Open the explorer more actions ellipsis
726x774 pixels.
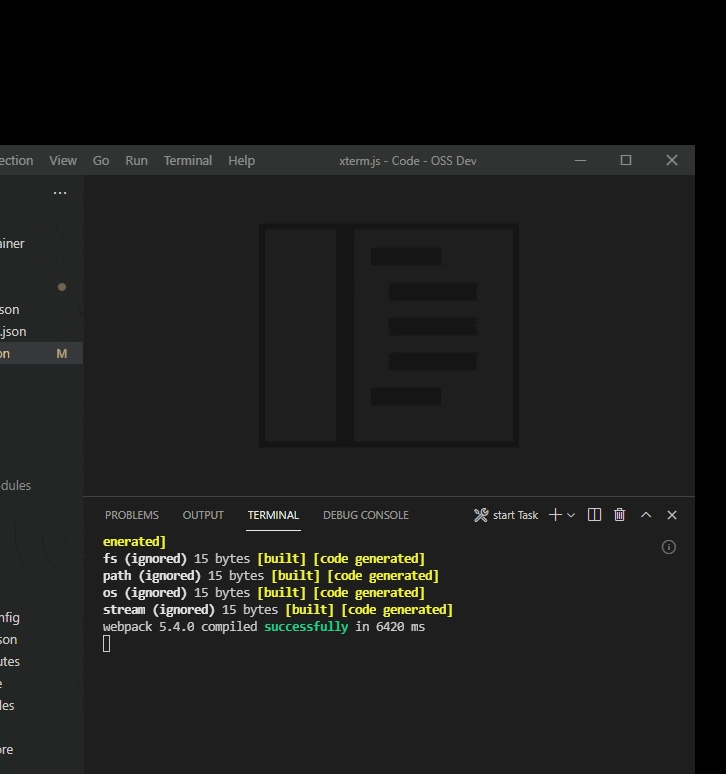60,193
